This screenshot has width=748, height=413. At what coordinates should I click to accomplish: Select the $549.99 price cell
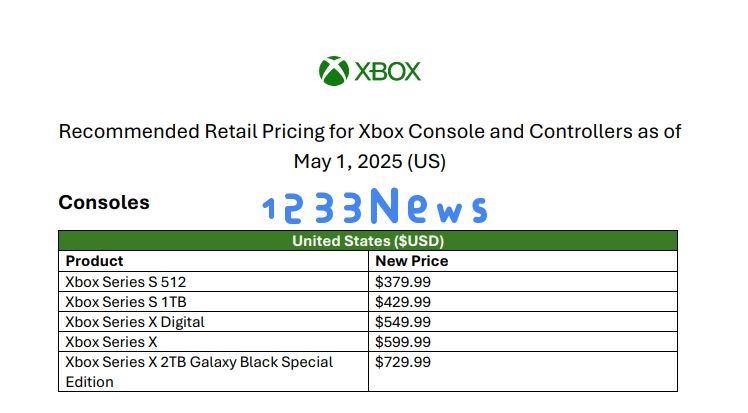523,322
